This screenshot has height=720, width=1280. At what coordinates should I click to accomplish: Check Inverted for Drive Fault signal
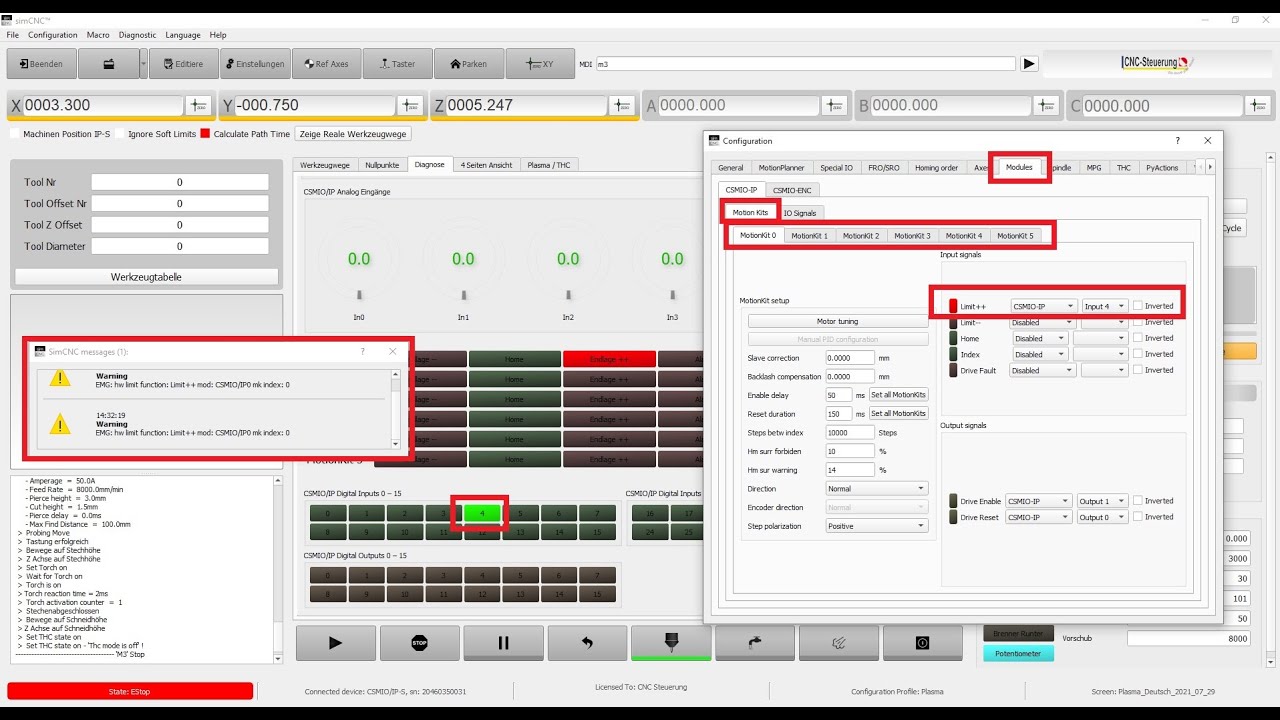coord(1138,370)
